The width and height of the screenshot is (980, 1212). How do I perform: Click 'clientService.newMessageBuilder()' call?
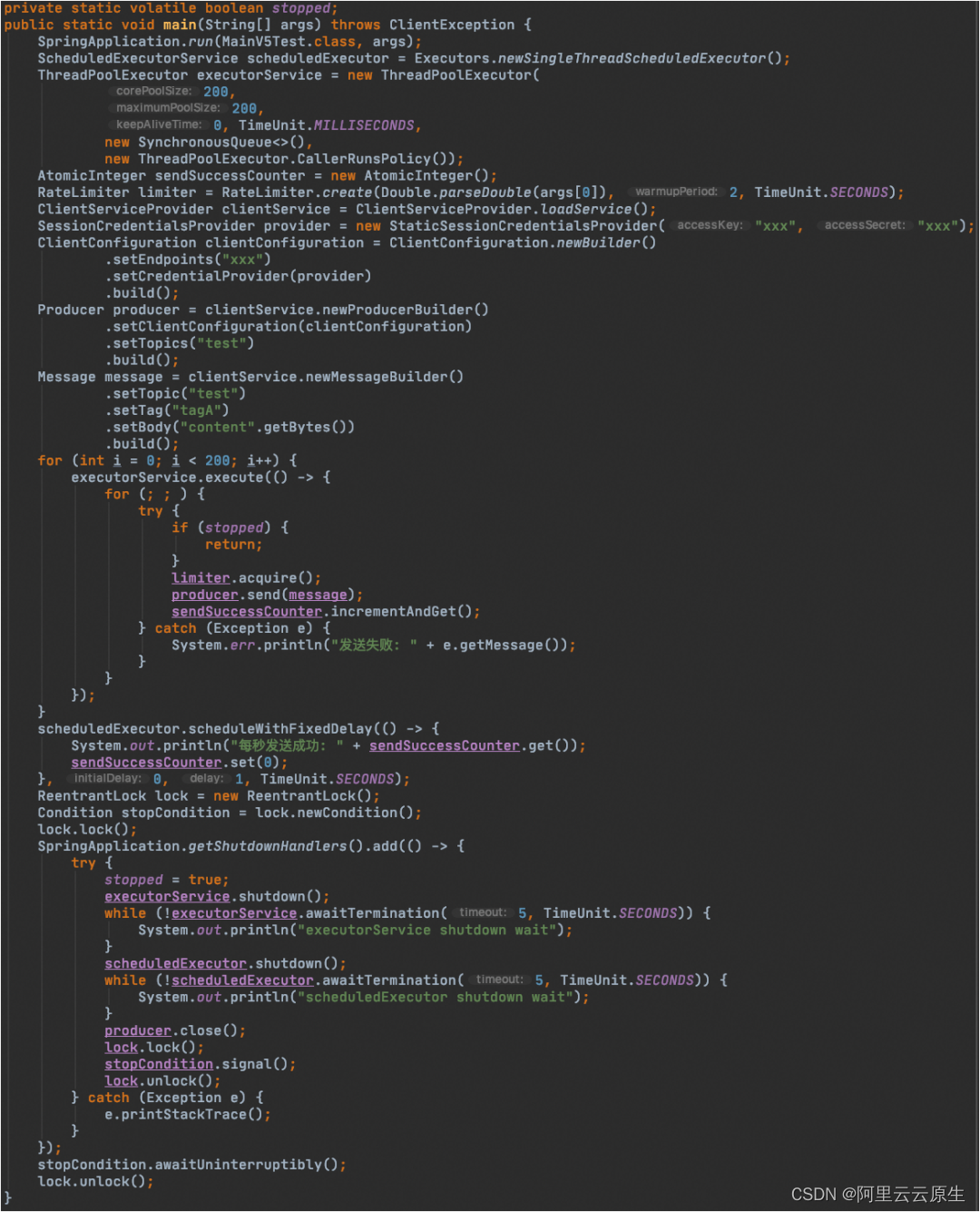[326, 377]
